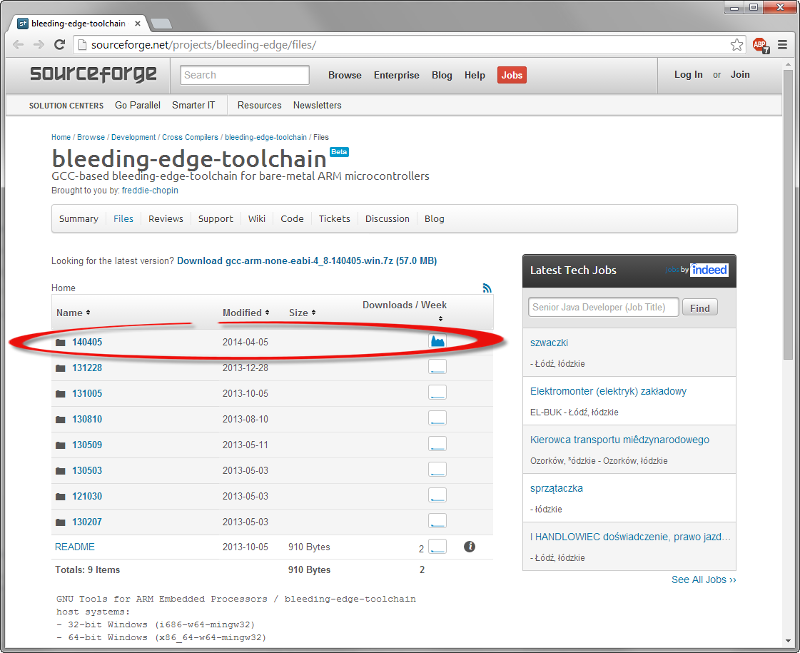Open Go Parallel solution center

pos(138,105)
